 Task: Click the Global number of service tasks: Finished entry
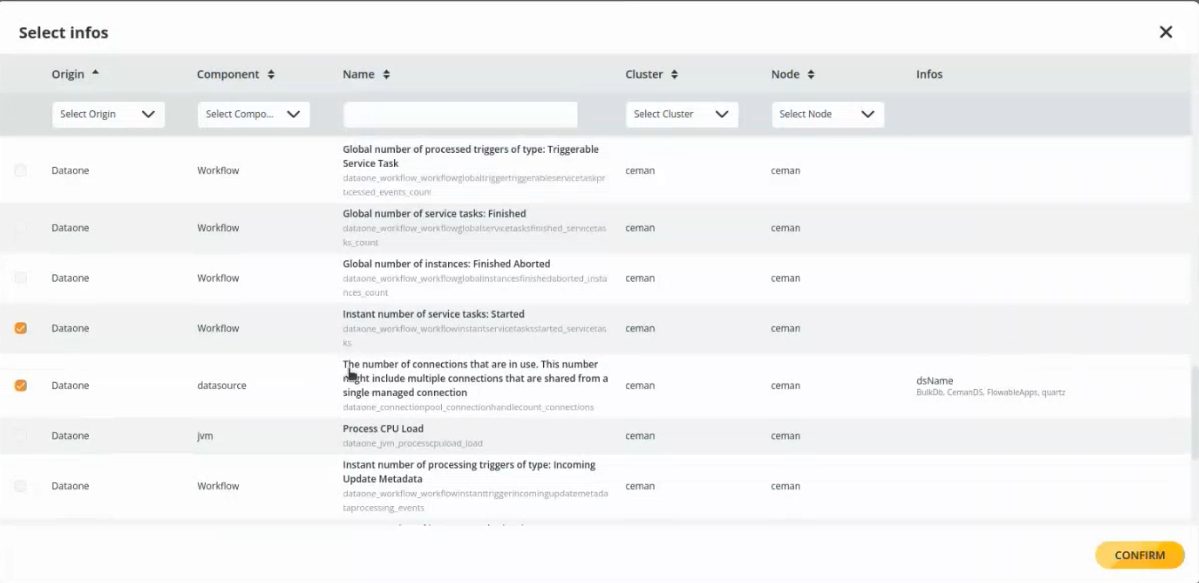click(434, 214)
